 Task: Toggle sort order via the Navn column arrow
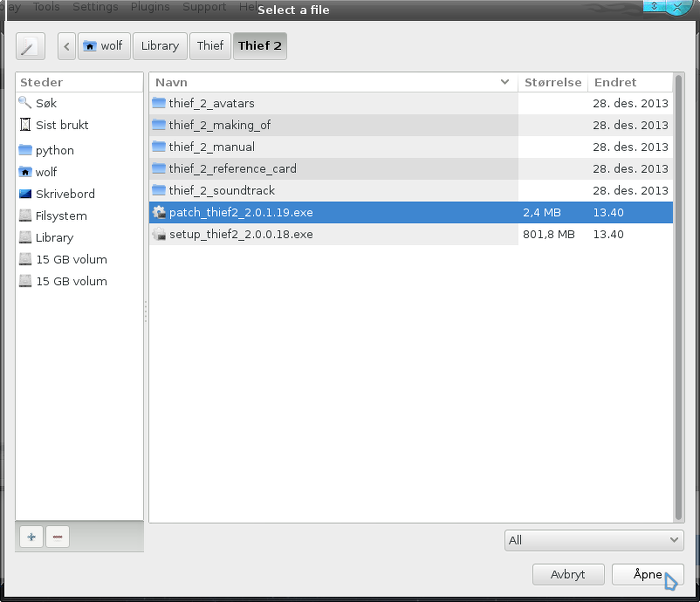[x=505, y=82]
